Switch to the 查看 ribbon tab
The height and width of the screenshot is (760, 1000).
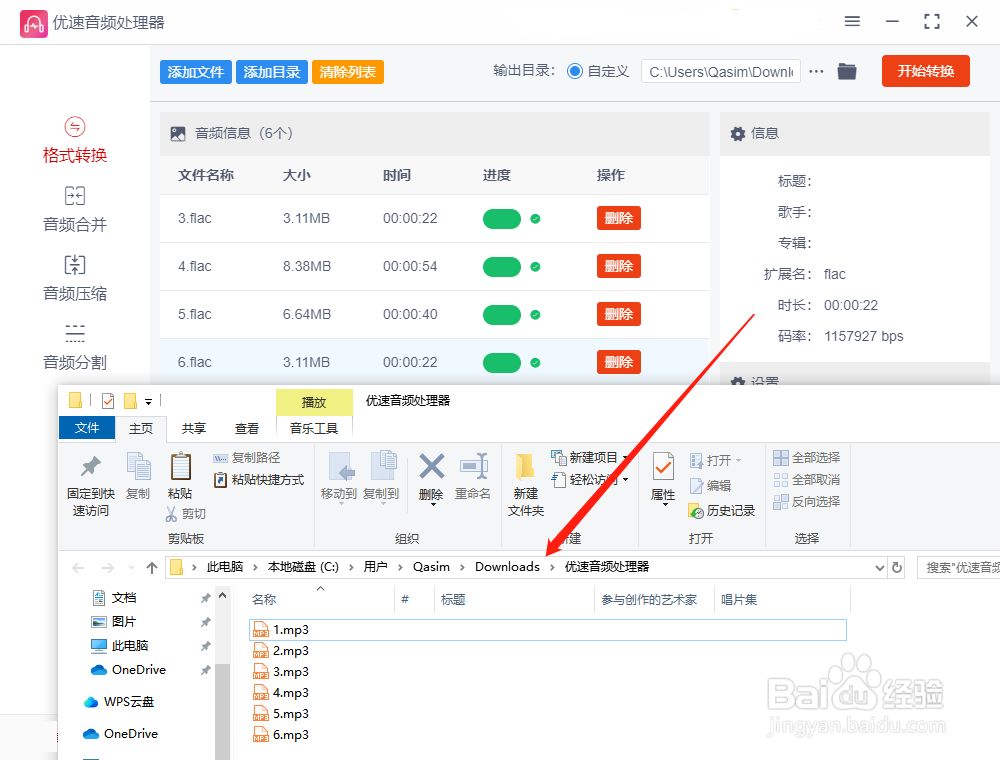coord(247,428)
